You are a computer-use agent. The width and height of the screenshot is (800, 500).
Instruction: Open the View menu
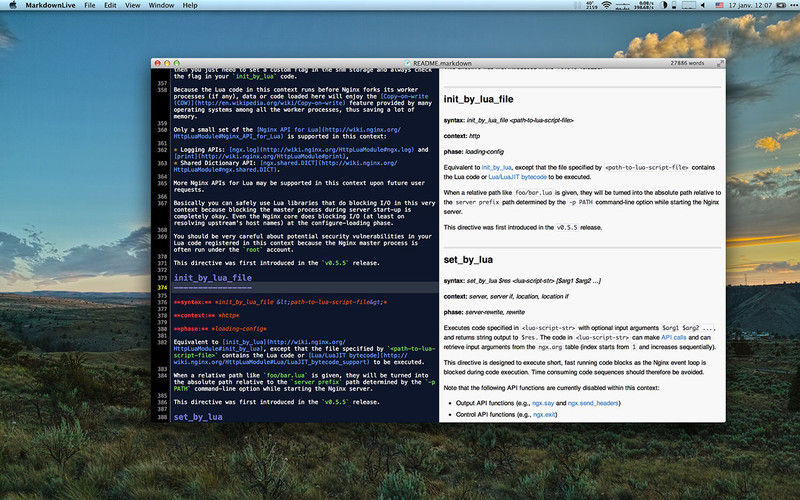[x=133, y=5]
